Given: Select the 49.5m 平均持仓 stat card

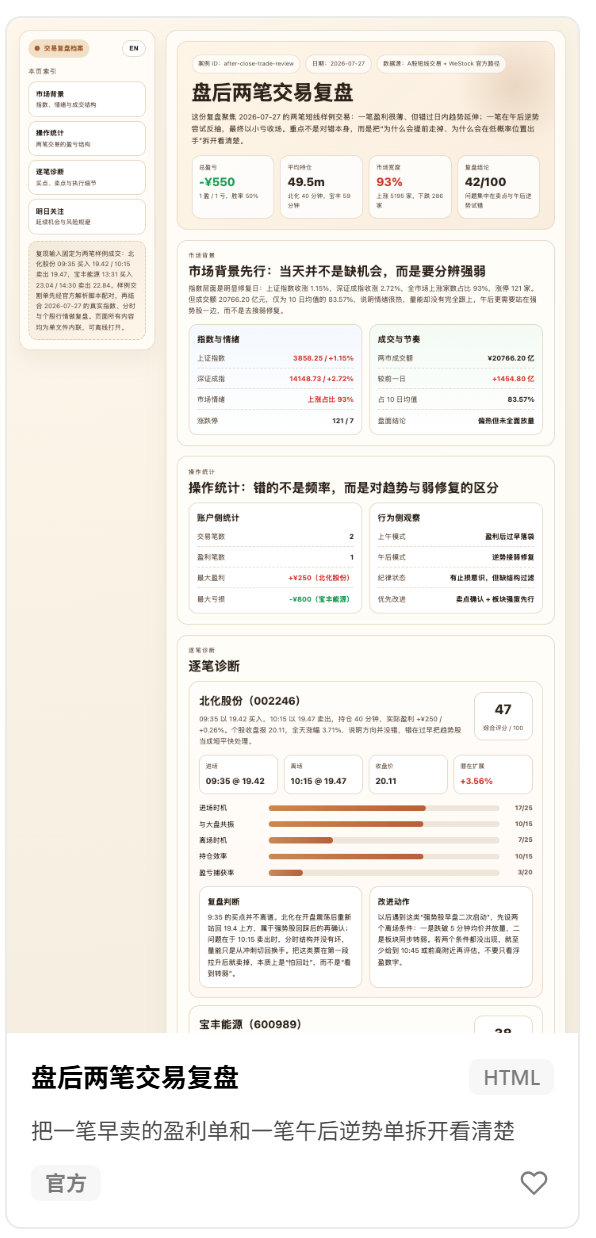Looking at the screenshot, I should (x=322, y=187).
